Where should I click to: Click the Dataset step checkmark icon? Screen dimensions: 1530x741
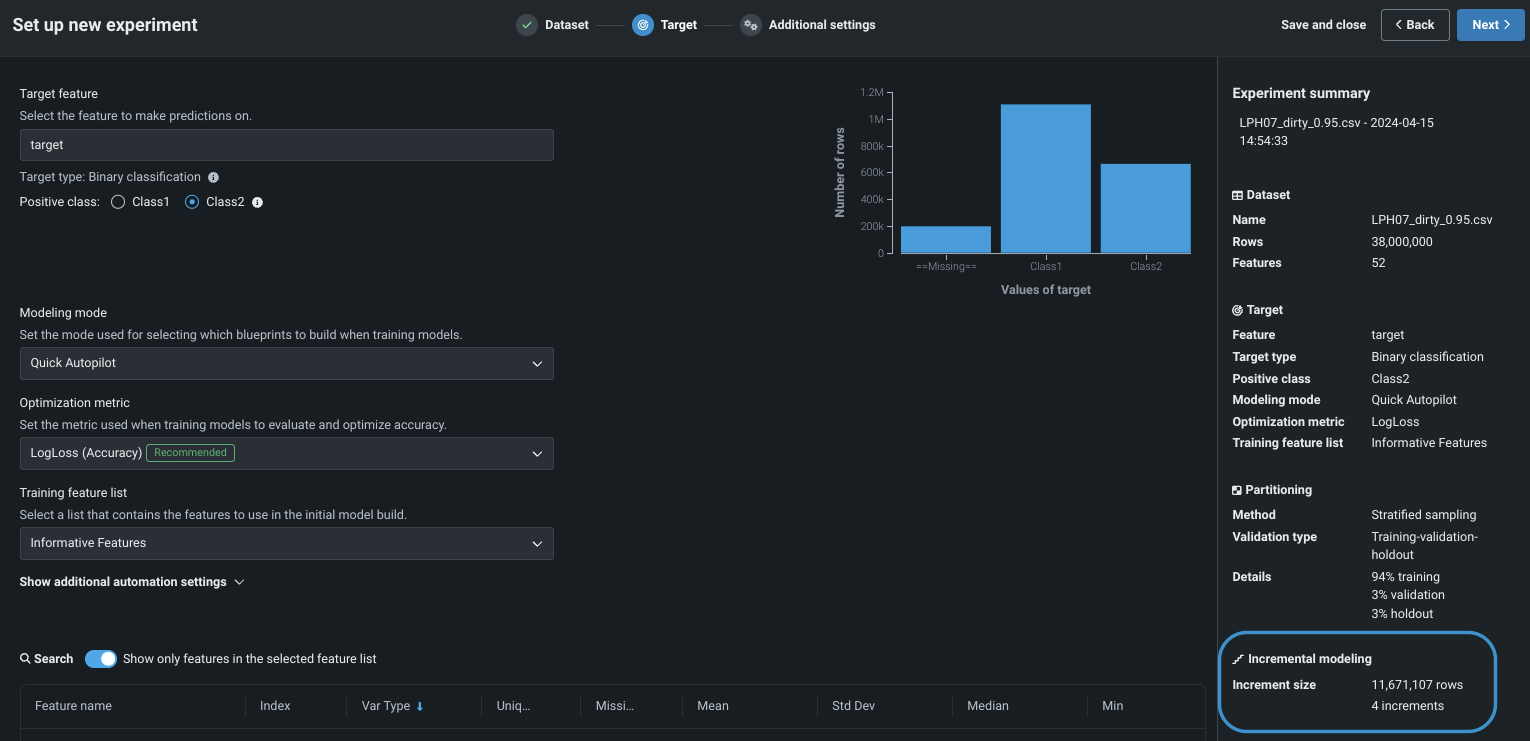527,25
